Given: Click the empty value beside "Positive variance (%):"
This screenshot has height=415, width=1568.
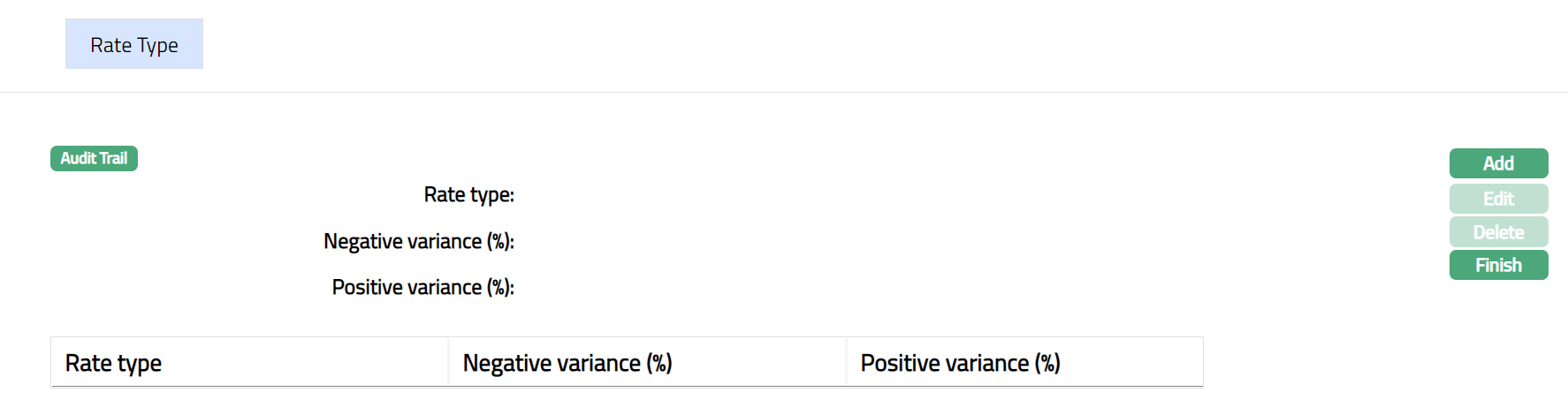Looking at the screenshot, I should pyautogui.click(x=619, y=288).
